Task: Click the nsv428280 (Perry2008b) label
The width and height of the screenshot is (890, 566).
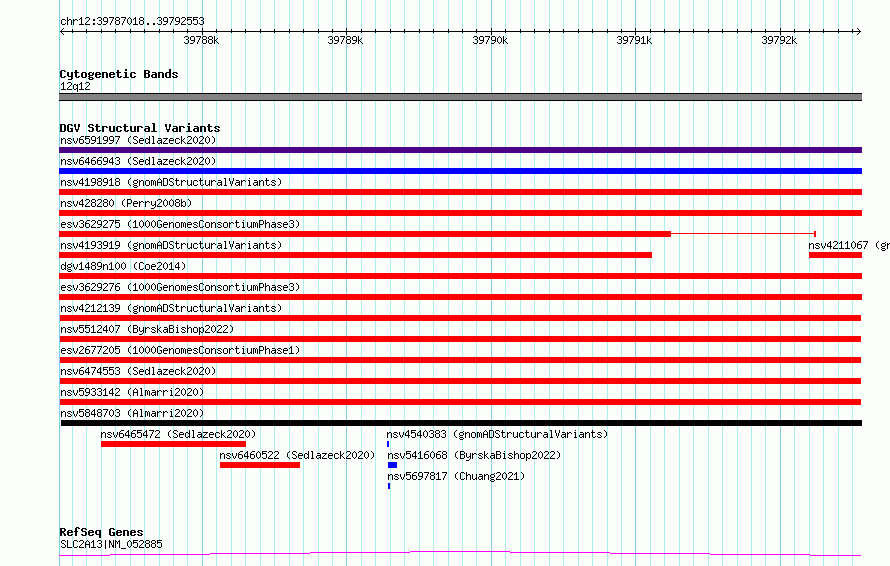Action: tap(126, 203)
